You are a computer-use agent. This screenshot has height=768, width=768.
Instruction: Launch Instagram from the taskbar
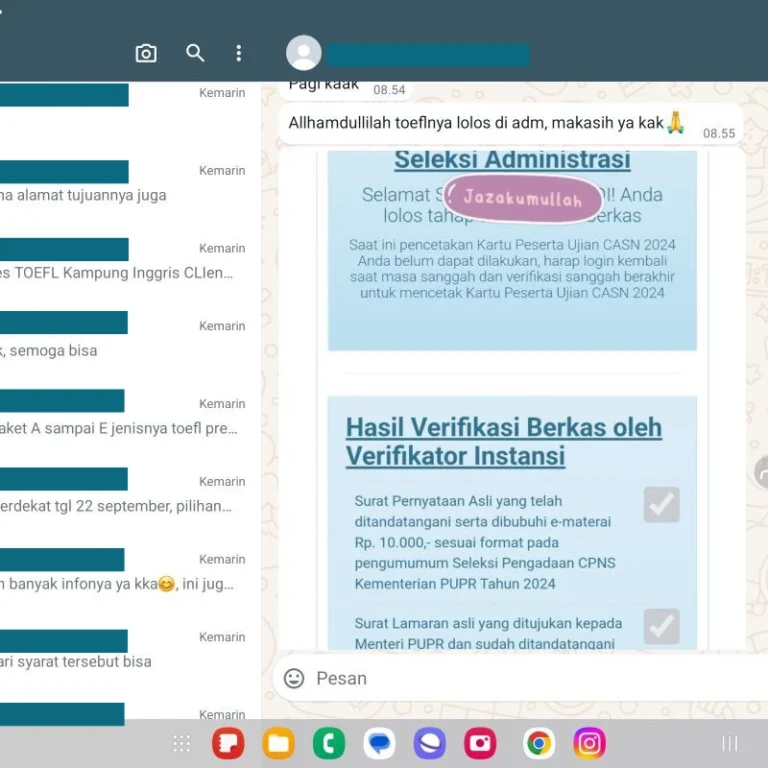coord(590,743)
